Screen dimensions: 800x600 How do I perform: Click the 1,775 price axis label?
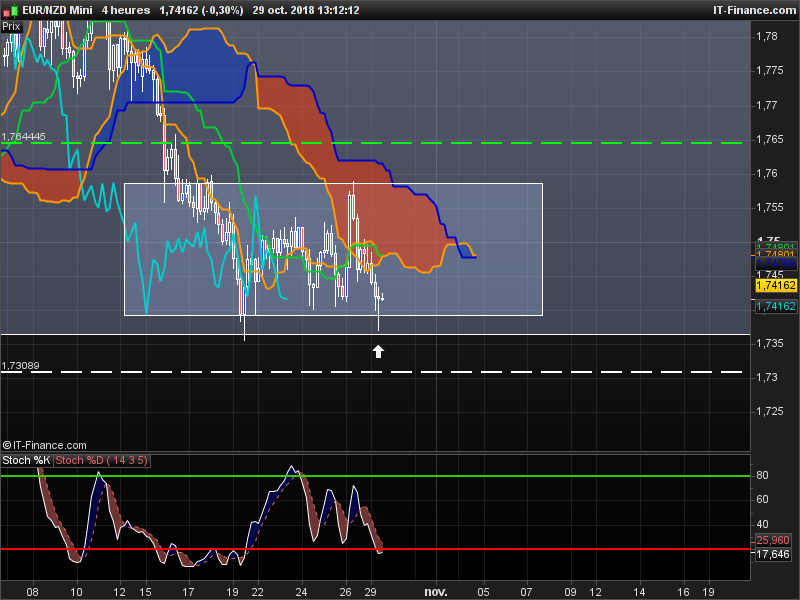click(x=769, y=70)
